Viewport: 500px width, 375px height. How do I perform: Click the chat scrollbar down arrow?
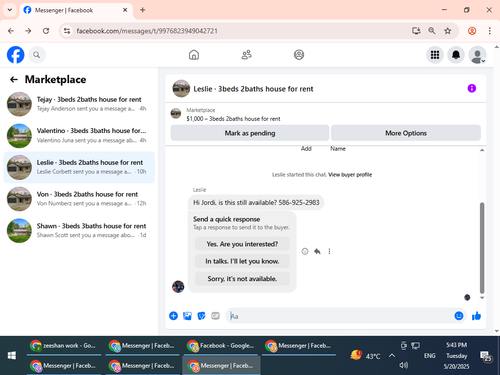(482, 298)
